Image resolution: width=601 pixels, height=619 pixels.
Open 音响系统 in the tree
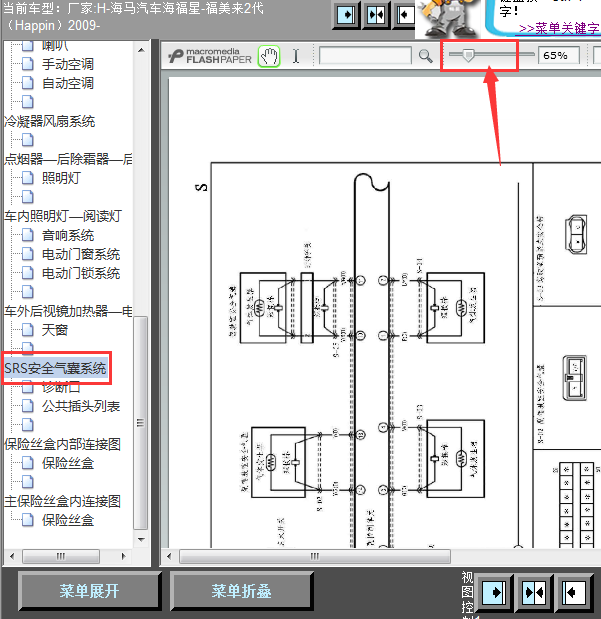[x=68, y=235]
